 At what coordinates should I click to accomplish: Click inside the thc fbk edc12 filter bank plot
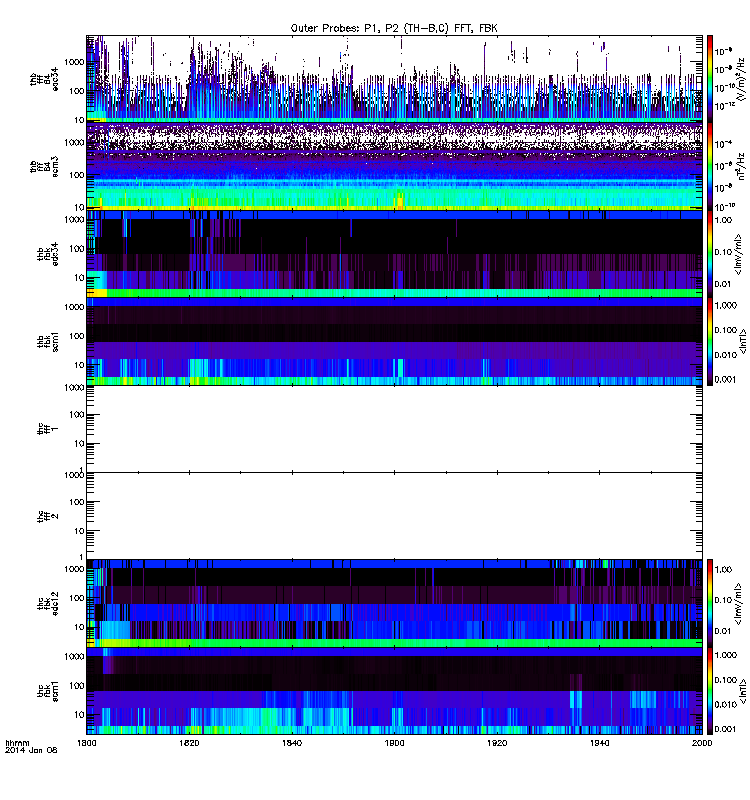[x=394, y=603]
